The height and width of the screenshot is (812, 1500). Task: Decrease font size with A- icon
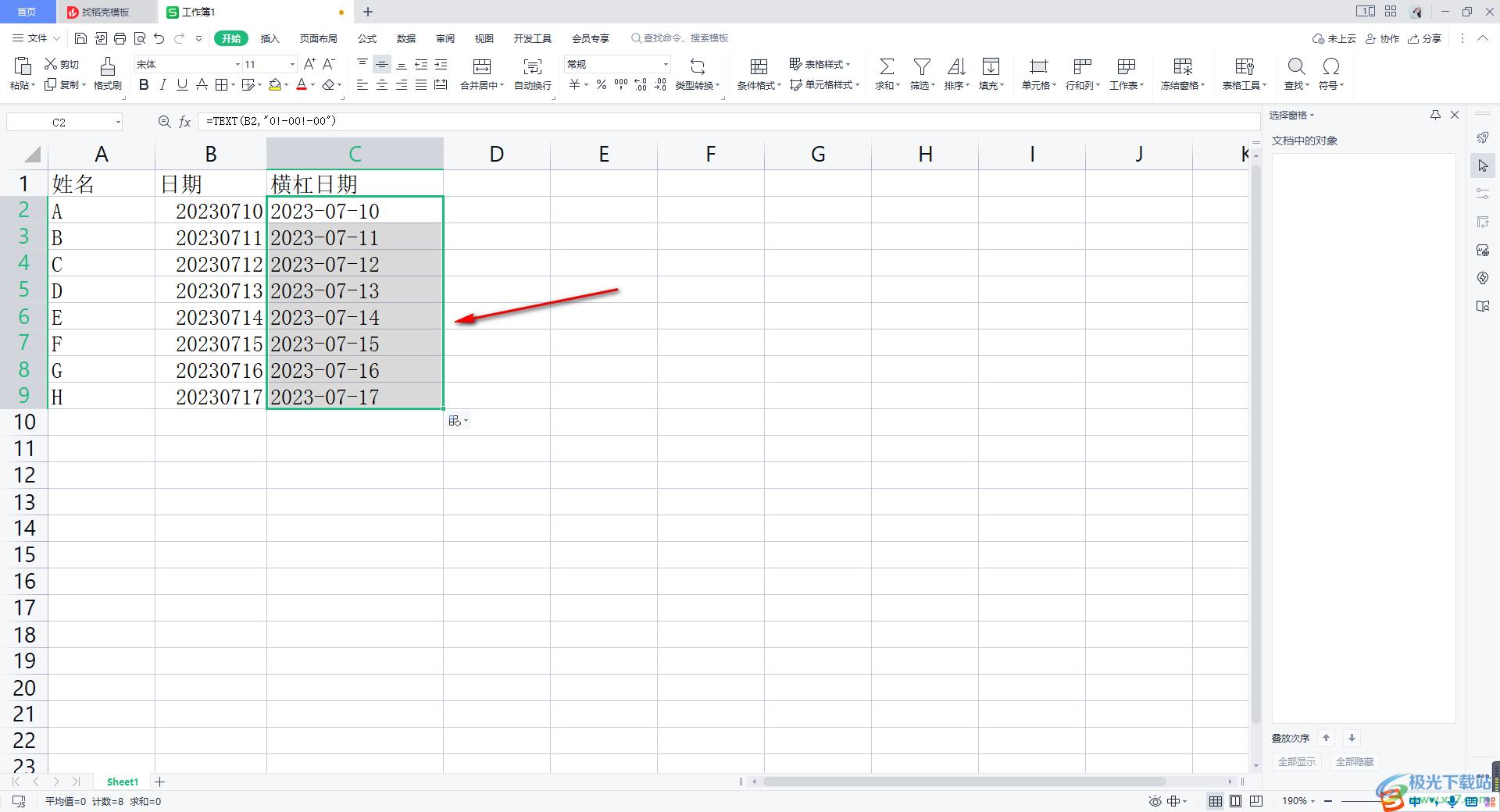coord(329,64)
